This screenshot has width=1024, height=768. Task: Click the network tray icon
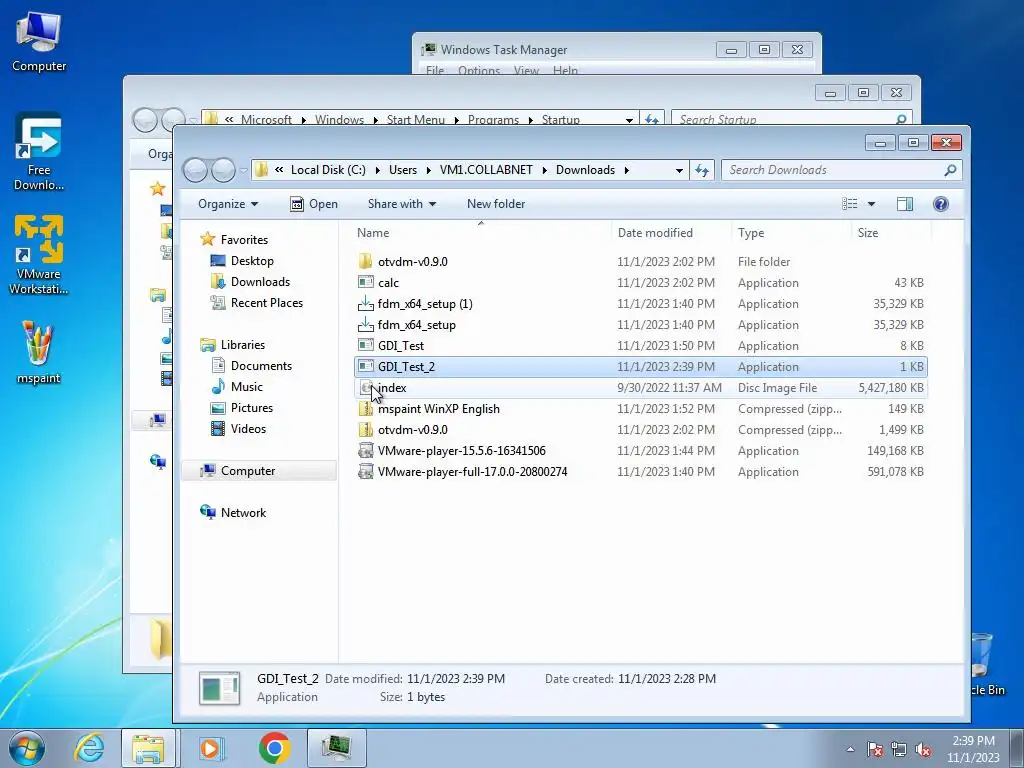point(899,750)
